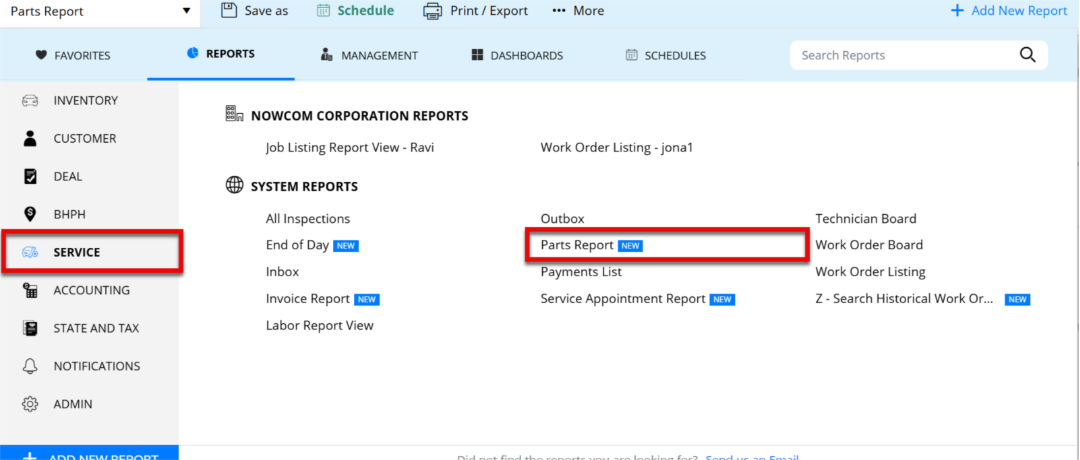Click the Deal checklist icon in sidebar

coord(30,177)
